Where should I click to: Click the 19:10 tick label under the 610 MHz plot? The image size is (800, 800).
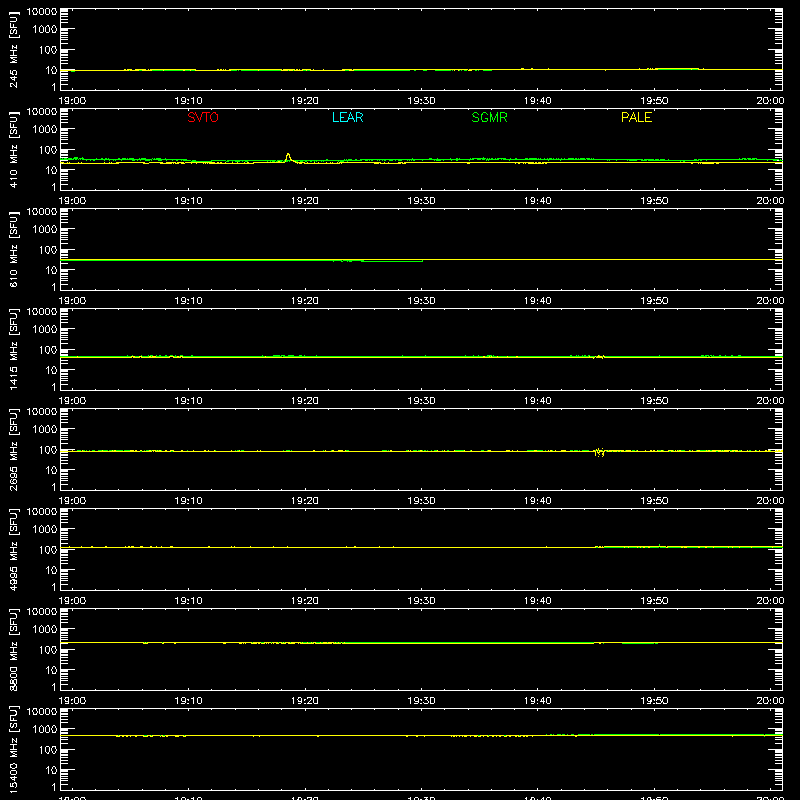point(188,301)
